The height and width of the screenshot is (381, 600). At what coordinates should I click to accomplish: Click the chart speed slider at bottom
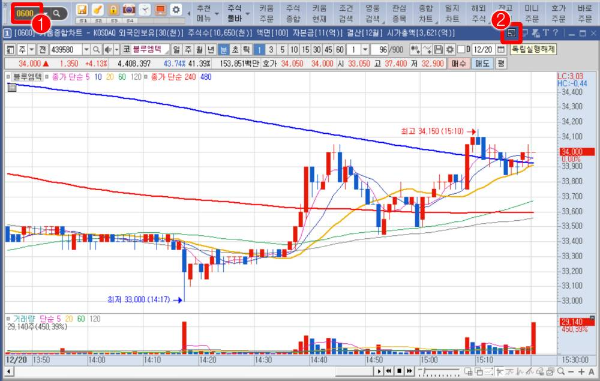click(x=439, y=371)
